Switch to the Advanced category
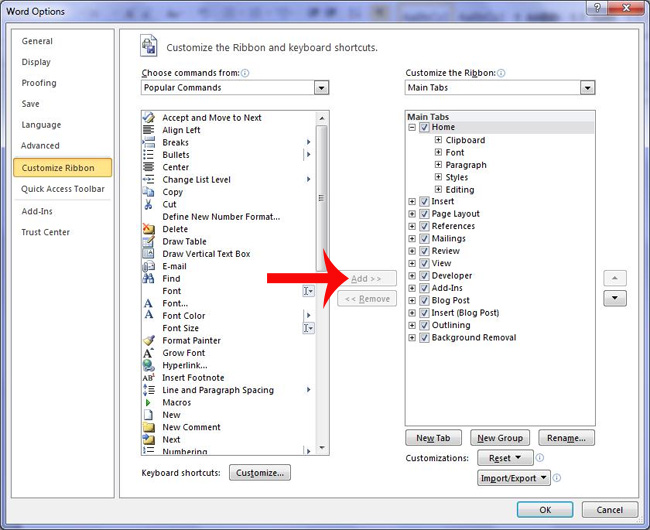This screenshot has width=650, height=530. pyautogui.click(x=40, y=145)
